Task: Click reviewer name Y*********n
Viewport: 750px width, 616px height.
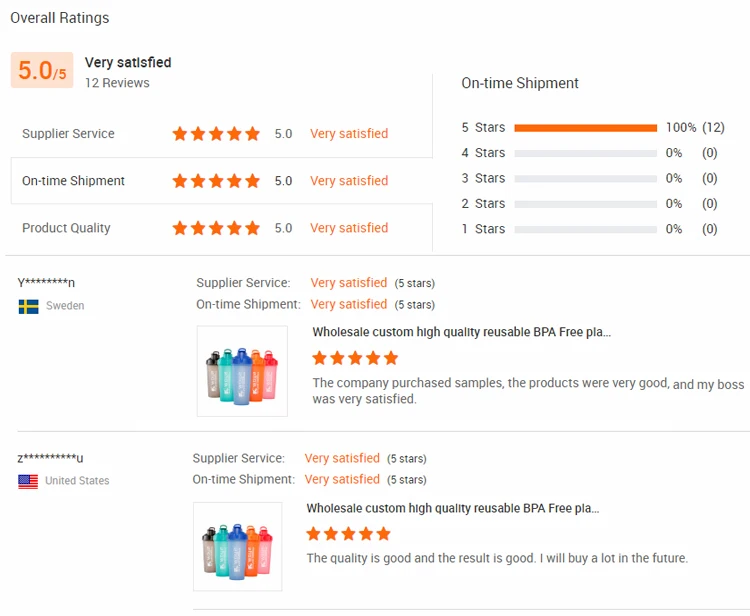Action: click(46, 283)
